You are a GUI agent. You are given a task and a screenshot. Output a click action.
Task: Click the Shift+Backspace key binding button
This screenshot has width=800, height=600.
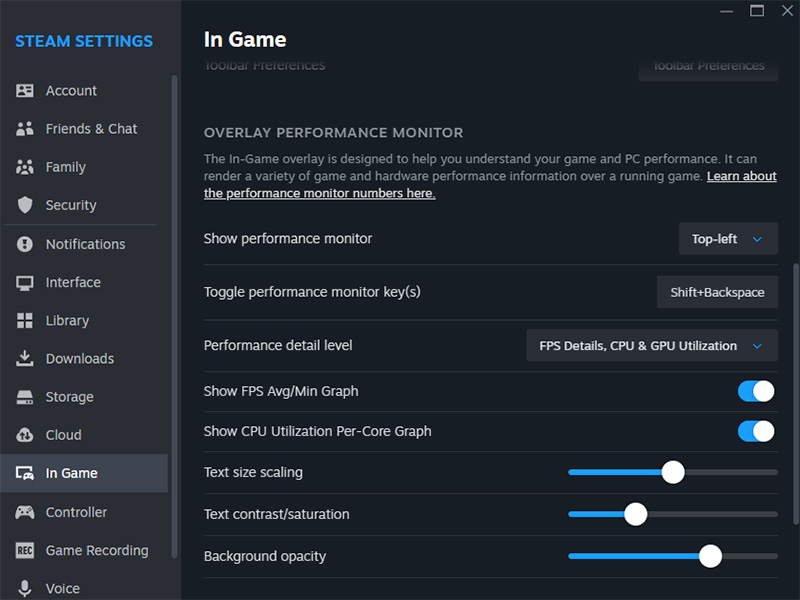click(x=717, y=292)
